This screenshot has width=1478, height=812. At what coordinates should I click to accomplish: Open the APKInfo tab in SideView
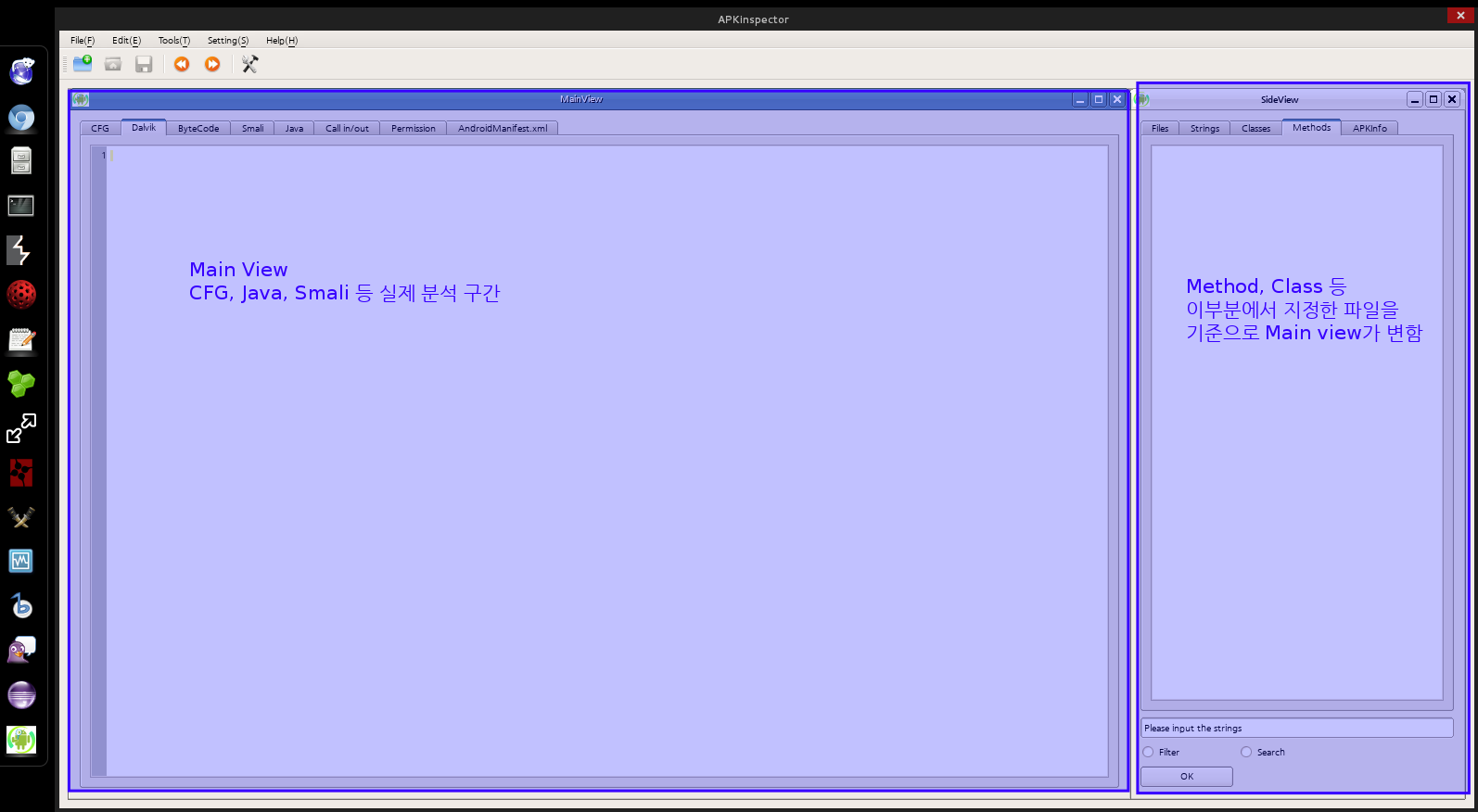(x=1370, y=129)
